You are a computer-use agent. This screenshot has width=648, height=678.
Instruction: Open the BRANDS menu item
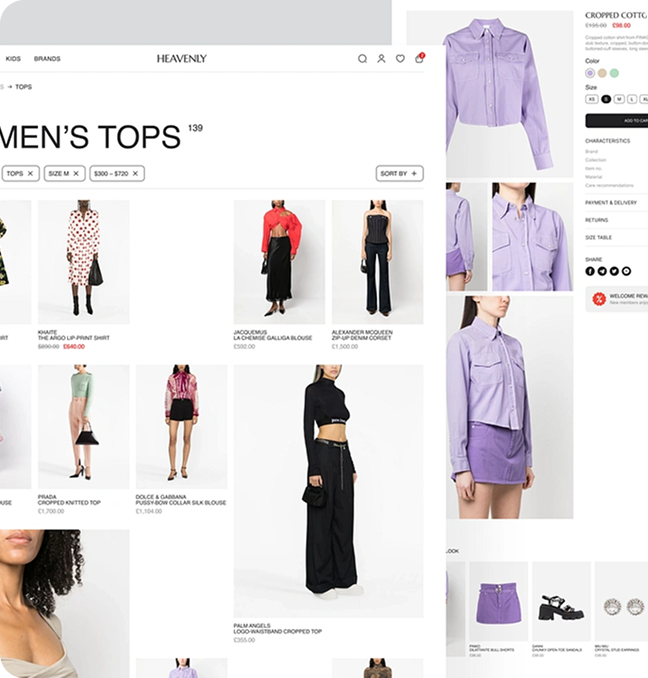point(47,59)
